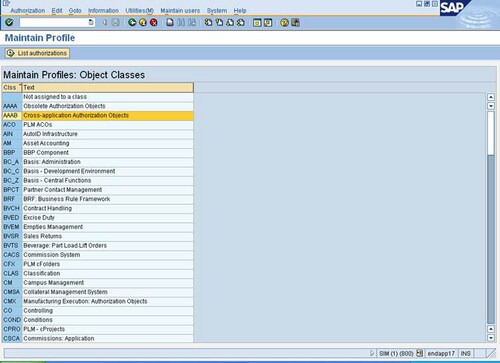This screenshot has width=500, height=363.
Task: Select 'Cross-application Authorization Objects' row
Action: [98, 115]
